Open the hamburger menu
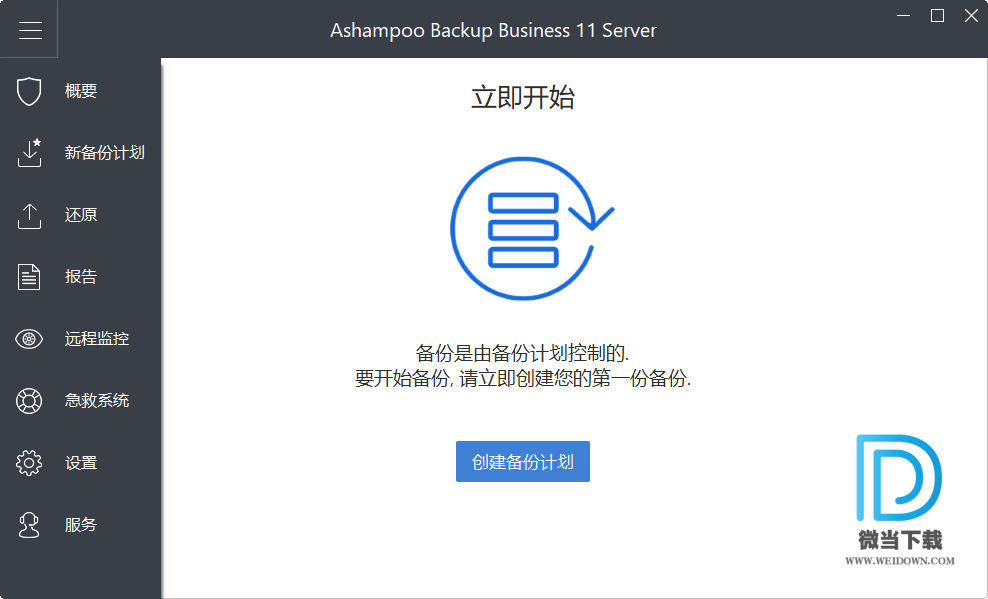The width and height of the screenshot is (988, 599). (x=30, y=30)
